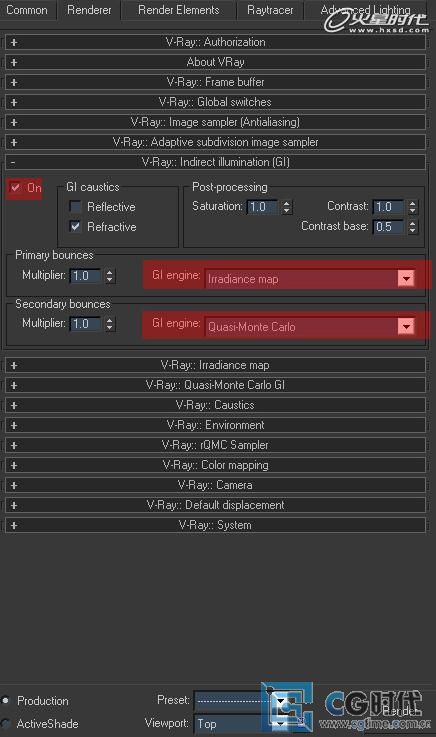
Task: Select the Production radio button
Action: pos(6,700)
